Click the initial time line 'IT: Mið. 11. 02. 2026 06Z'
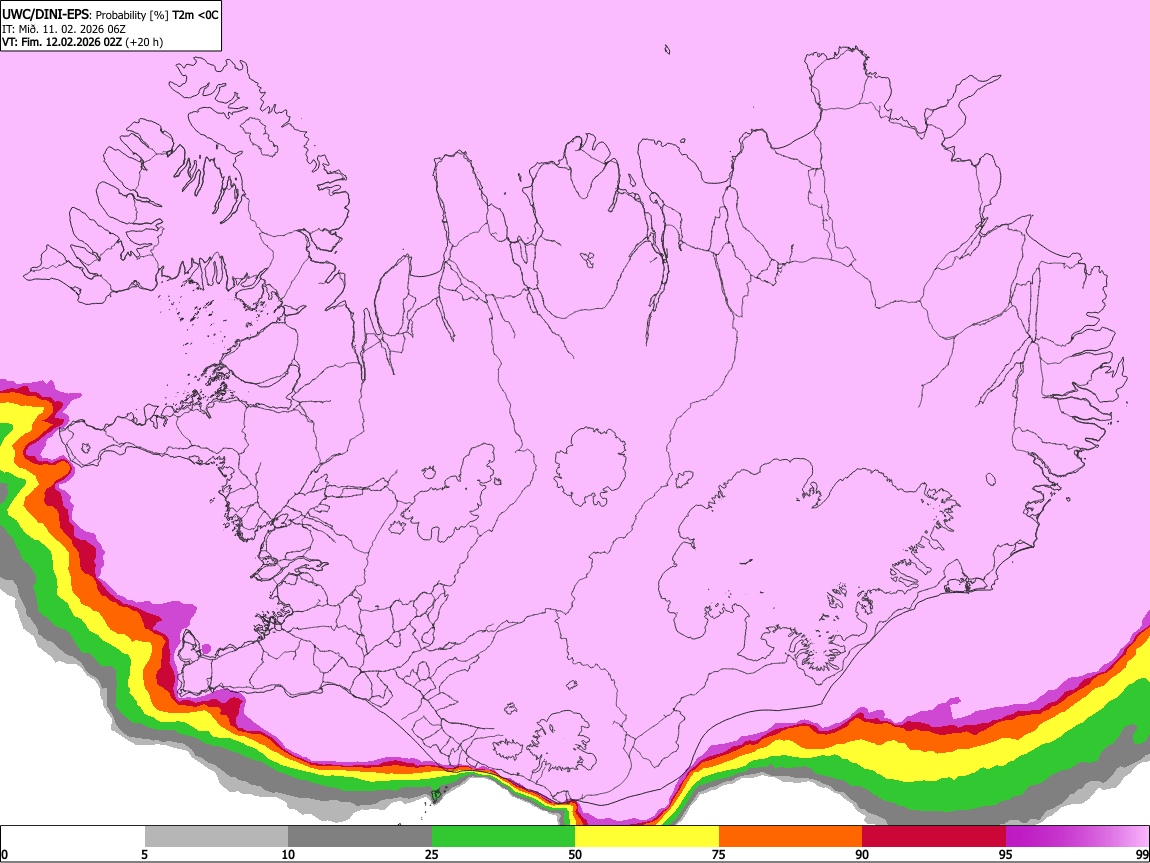1150x863 pixels. (64, 29)
